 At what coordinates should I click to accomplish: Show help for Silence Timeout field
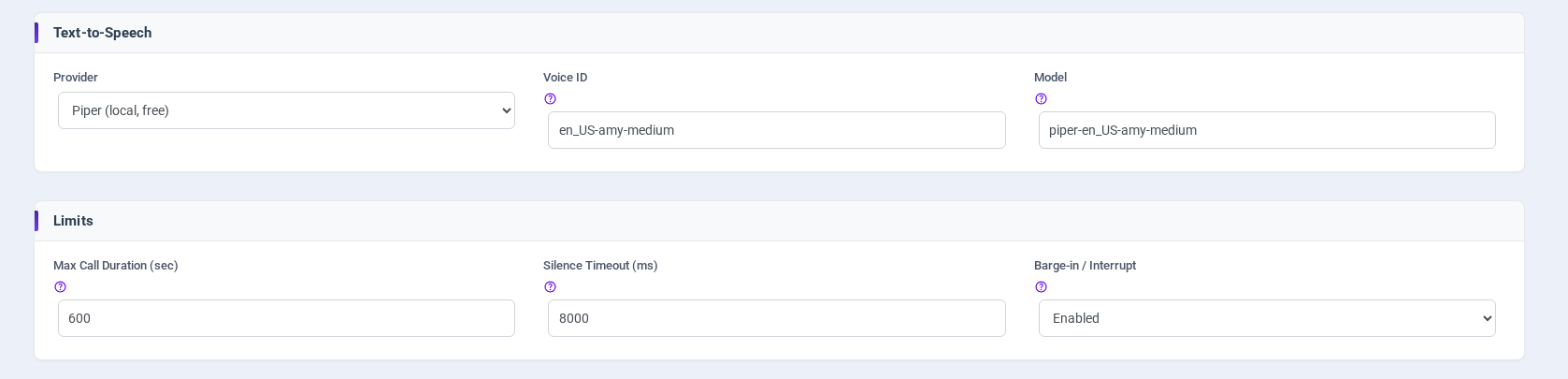click(550, 287)
